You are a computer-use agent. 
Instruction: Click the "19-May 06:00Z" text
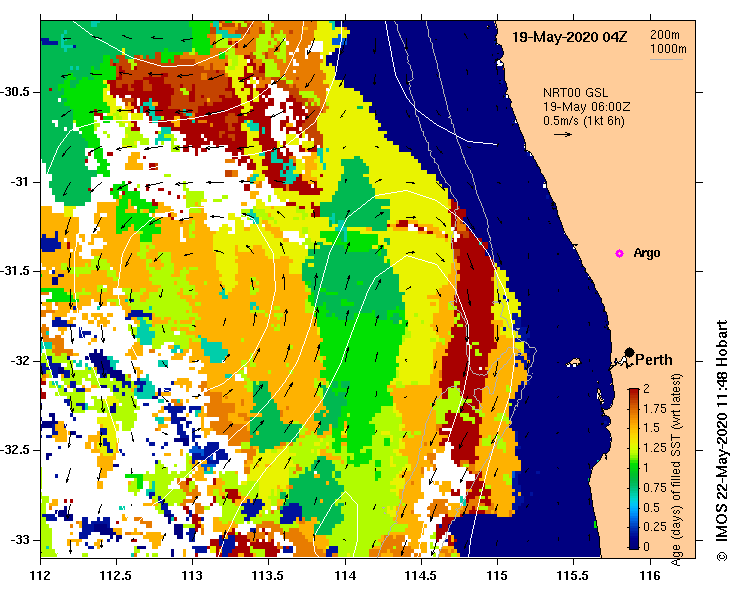(587, 107)
